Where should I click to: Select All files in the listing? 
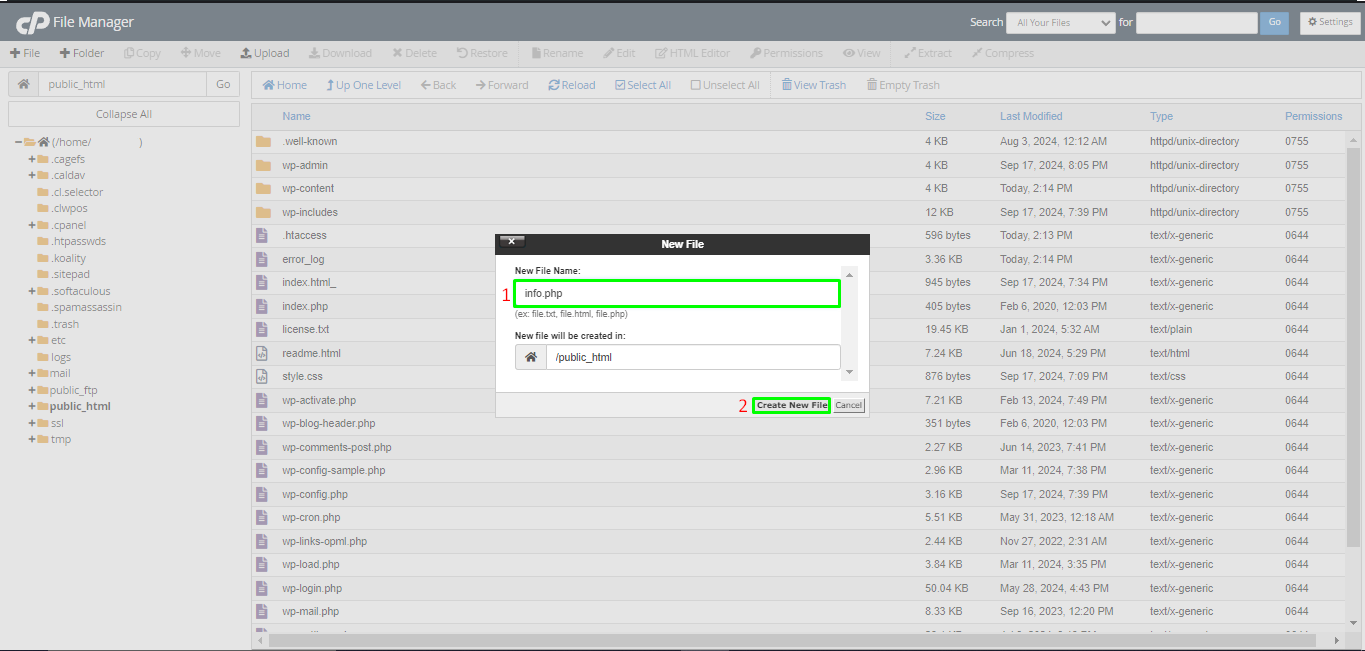click(643, 85)
